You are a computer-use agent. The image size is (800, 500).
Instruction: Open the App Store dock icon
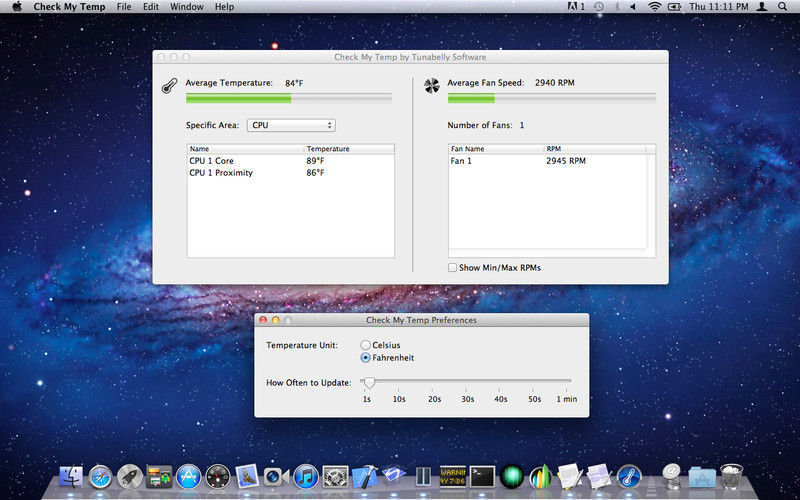point(188,478)
